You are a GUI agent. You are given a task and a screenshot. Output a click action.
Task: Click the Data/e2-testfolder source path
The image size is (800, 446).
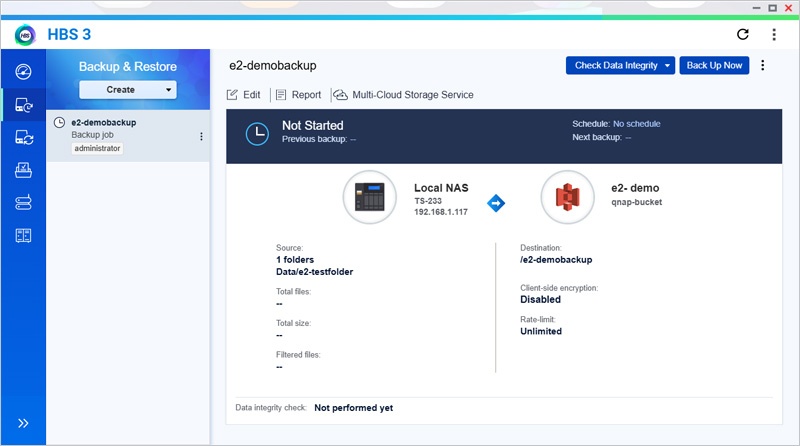pyautogui.click(x=314, y=272)
